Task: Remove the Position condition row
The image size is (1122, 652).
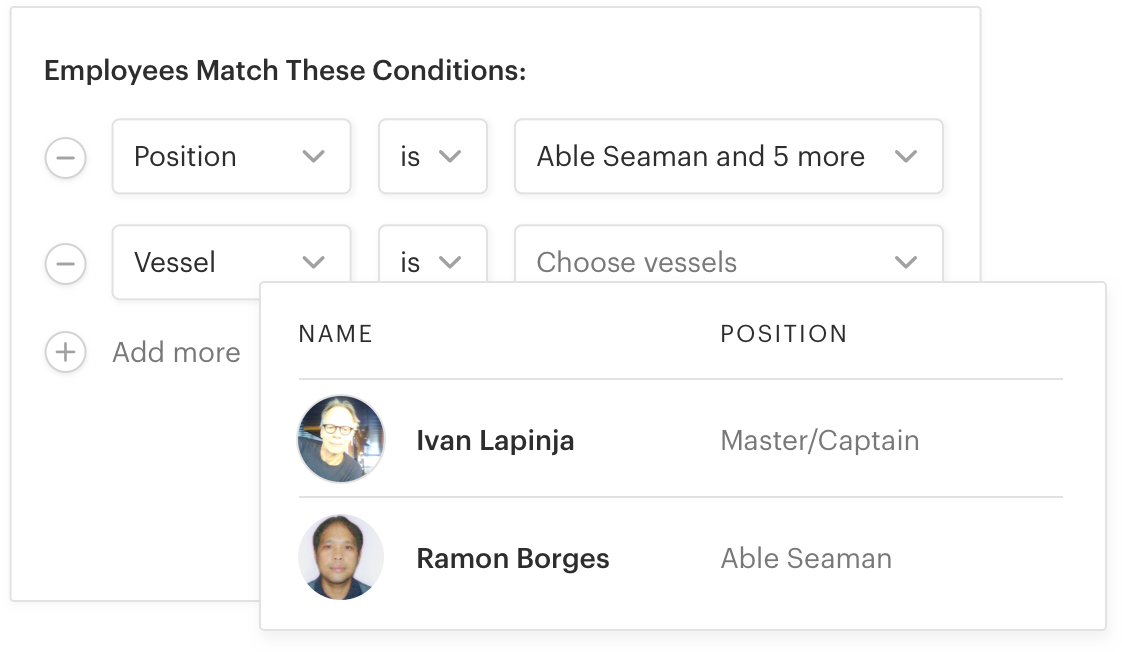Action: click(65, 158)
